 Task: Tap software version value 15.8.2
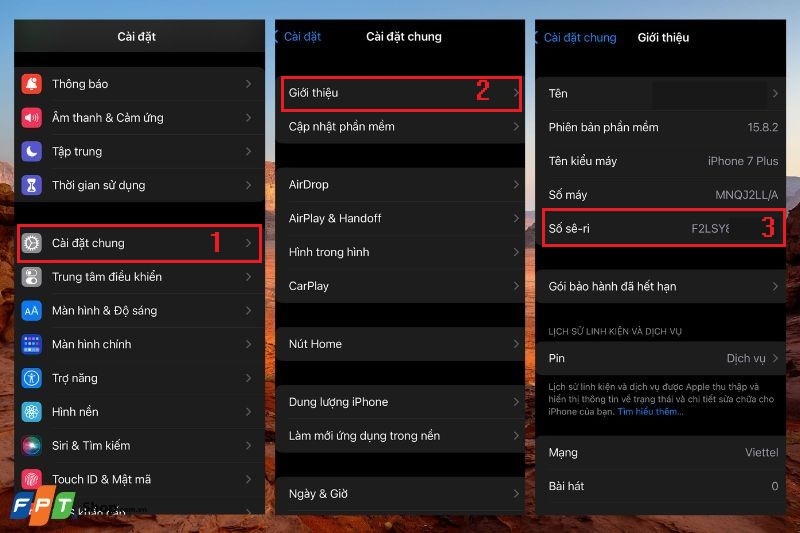tap(763, 127)
